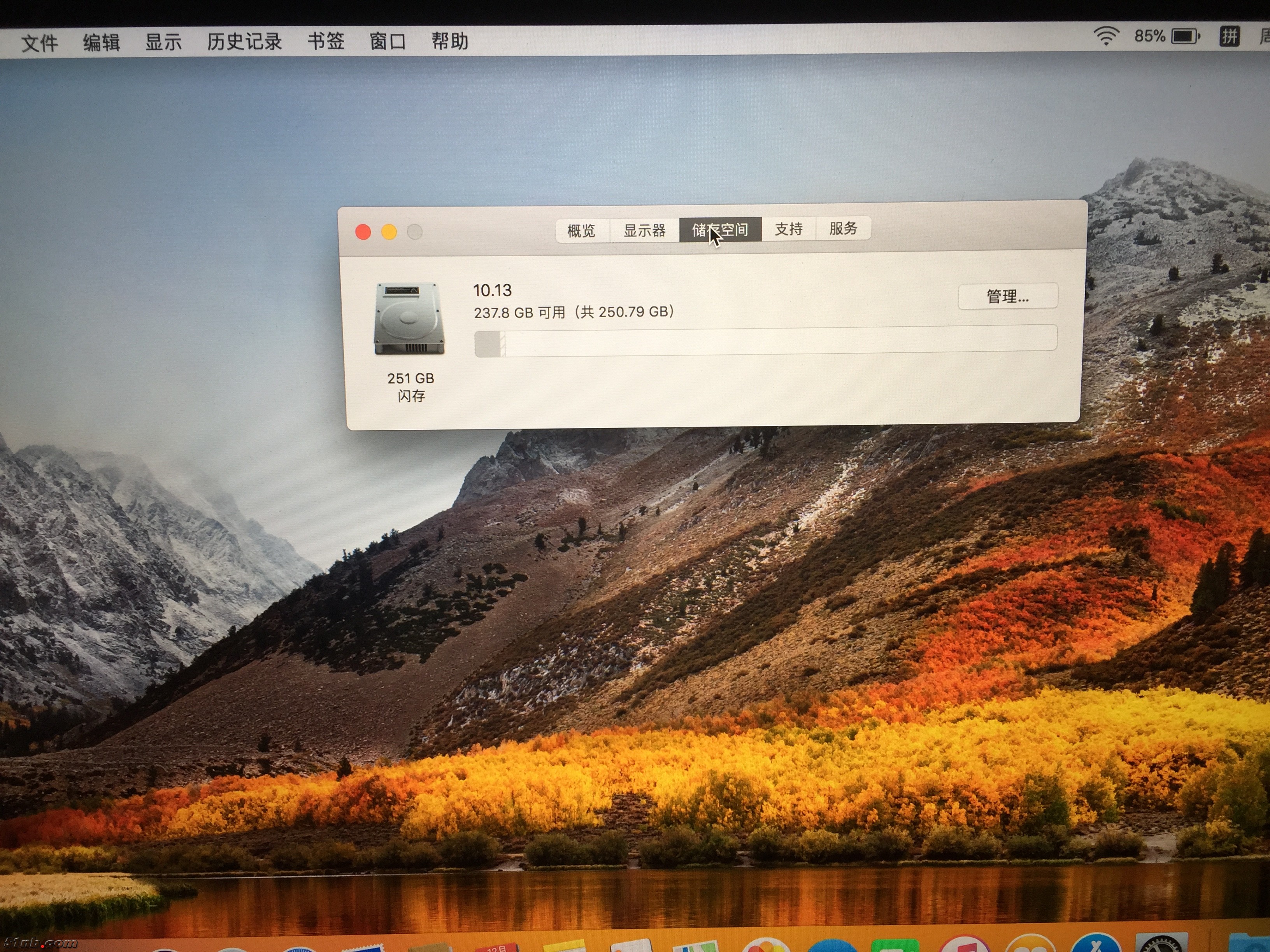The image size is (1270, 952).
Task: Switch to the 显示器 tab
Action: (x=644, y=230)
